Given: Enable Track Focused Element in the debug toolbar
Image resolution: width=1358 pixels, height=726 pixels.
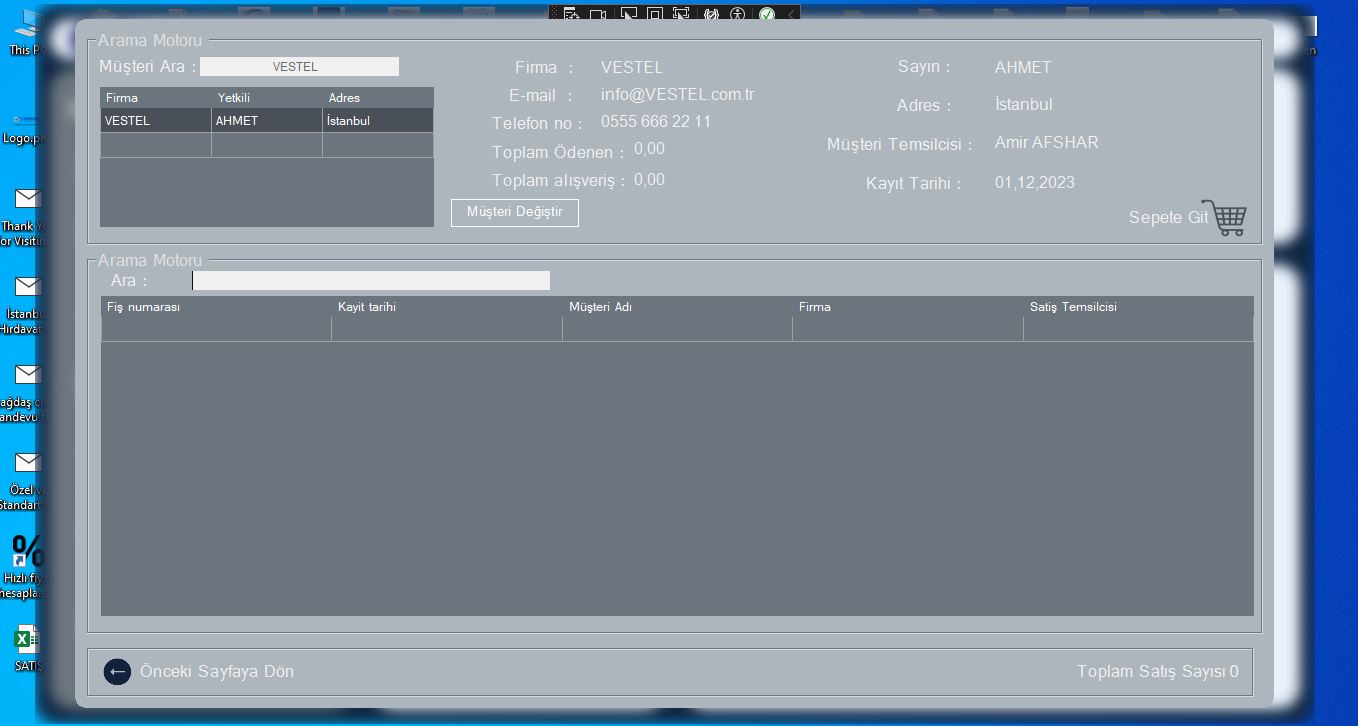Looking at the screenshot, I should tap(681, 15).
